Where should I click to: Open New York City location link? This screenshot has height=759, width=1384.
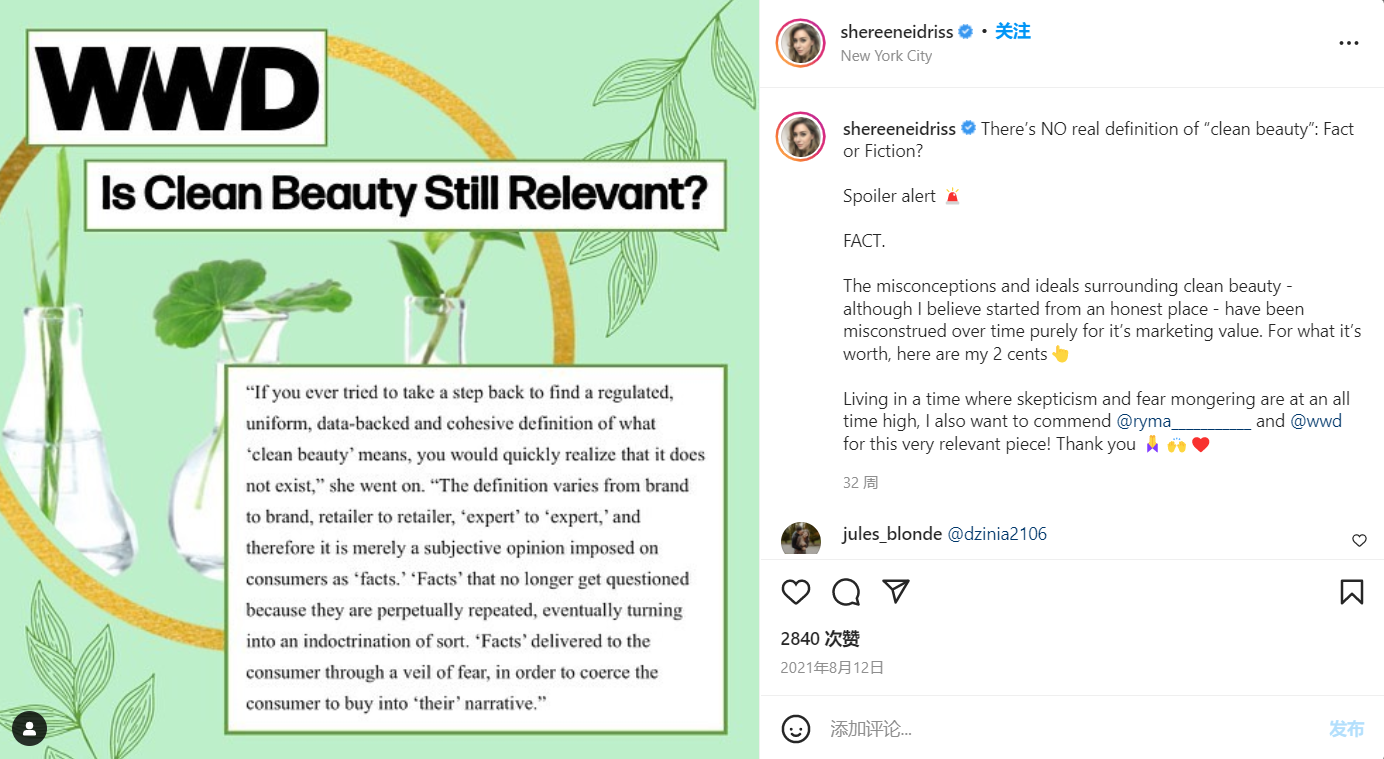[x=886, y=56]
